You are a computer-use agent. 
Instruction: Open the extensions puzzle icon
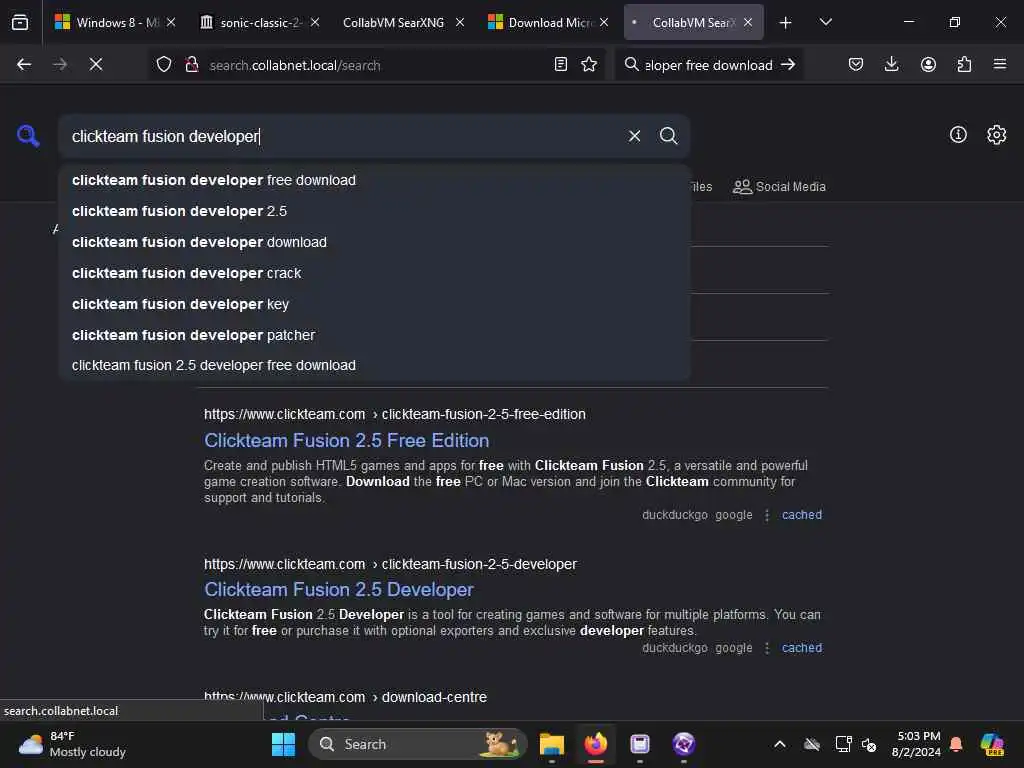click(x=964, y=64)
